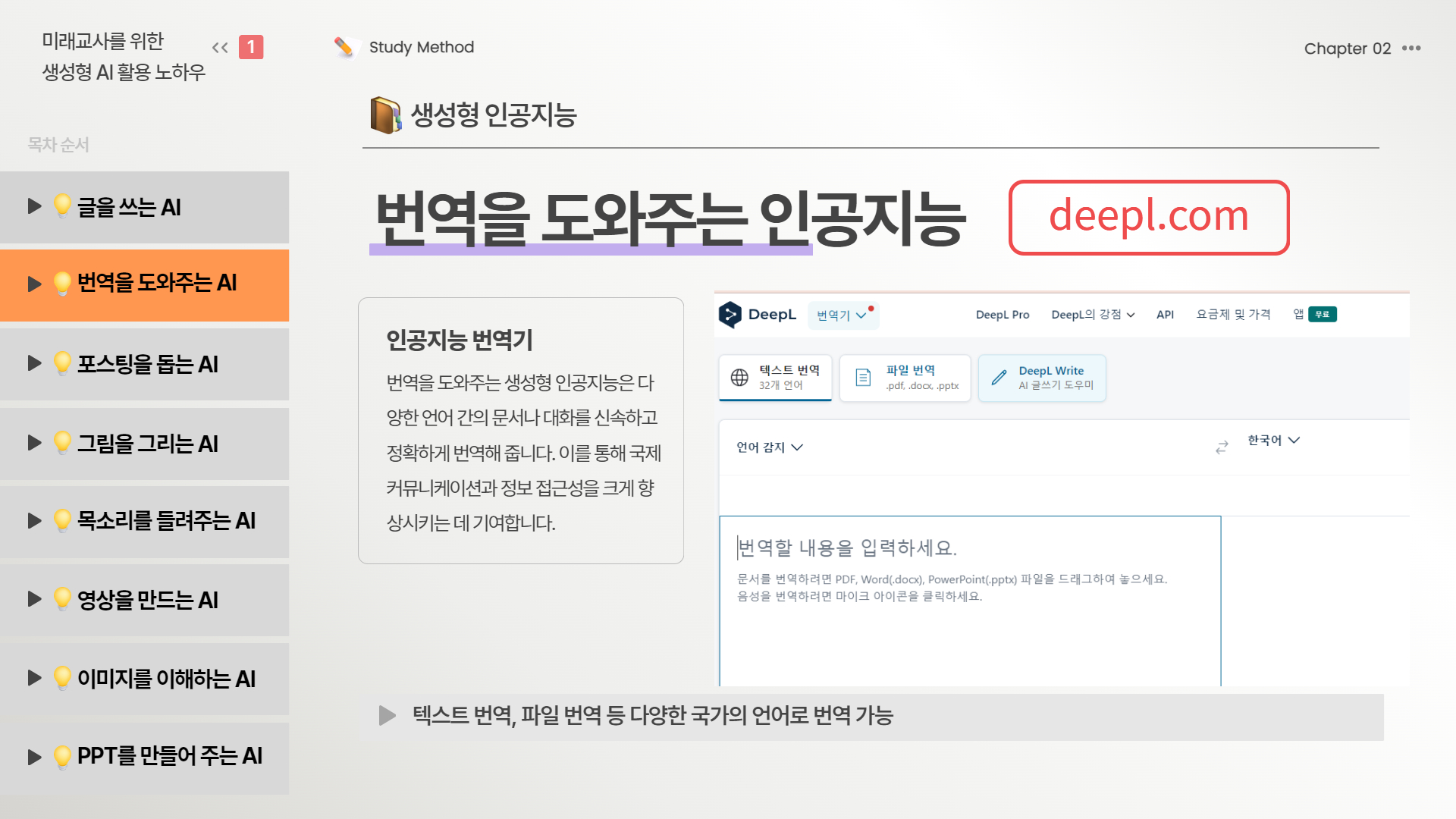Click the pen icon in DeepL Write
1456x819 pixels.
[999, 377]
